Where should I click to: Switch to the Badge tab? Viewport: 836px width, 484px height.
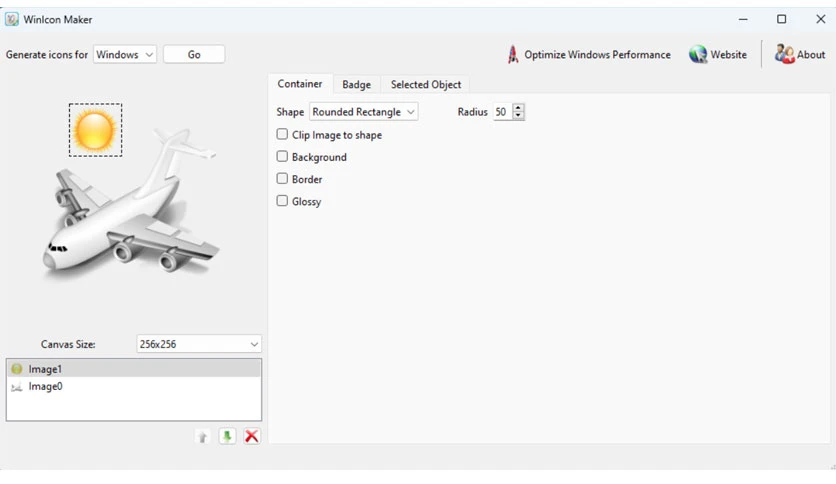(x=357, y=85)
